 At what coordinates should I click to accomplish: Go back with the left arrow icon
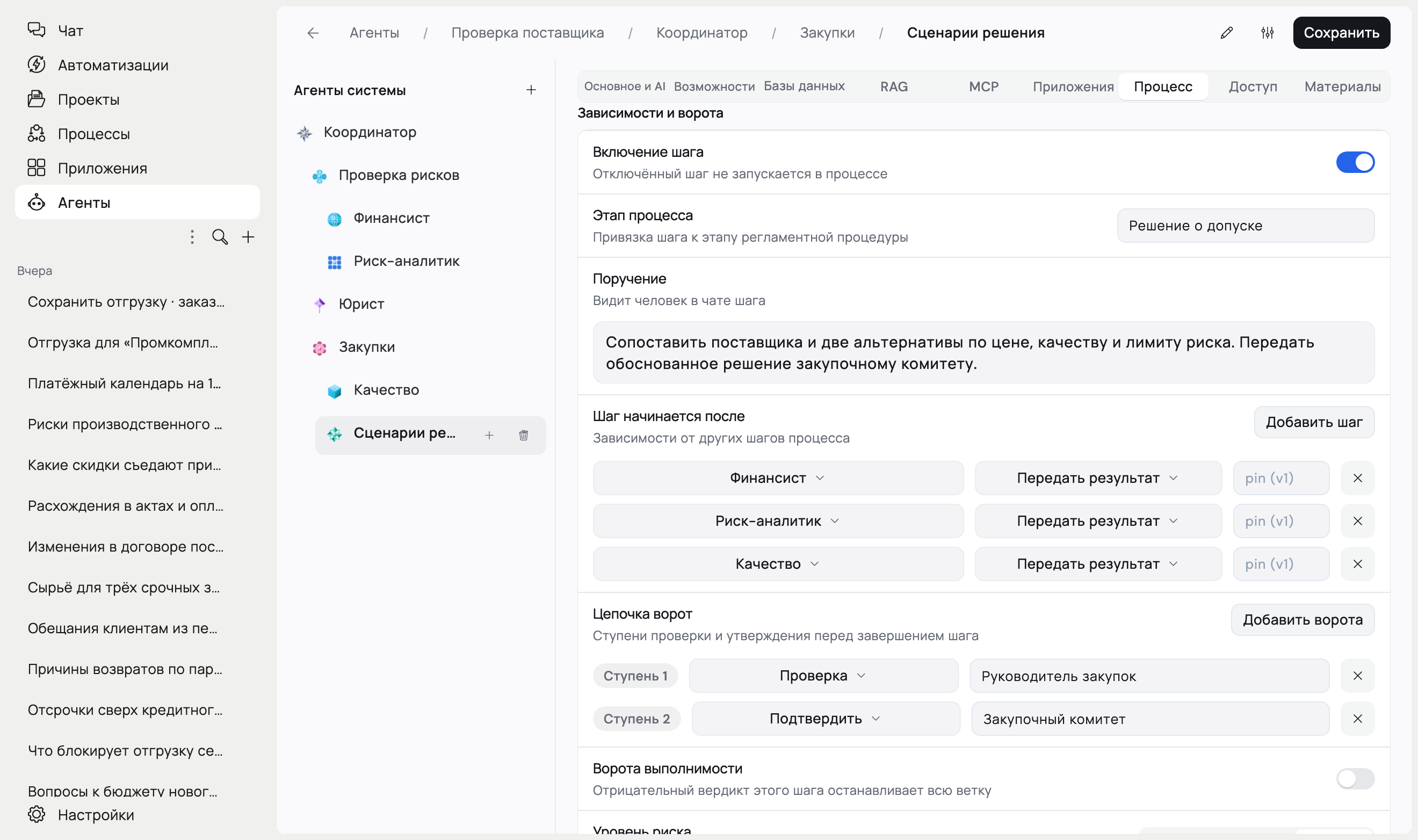coord(313,33)
